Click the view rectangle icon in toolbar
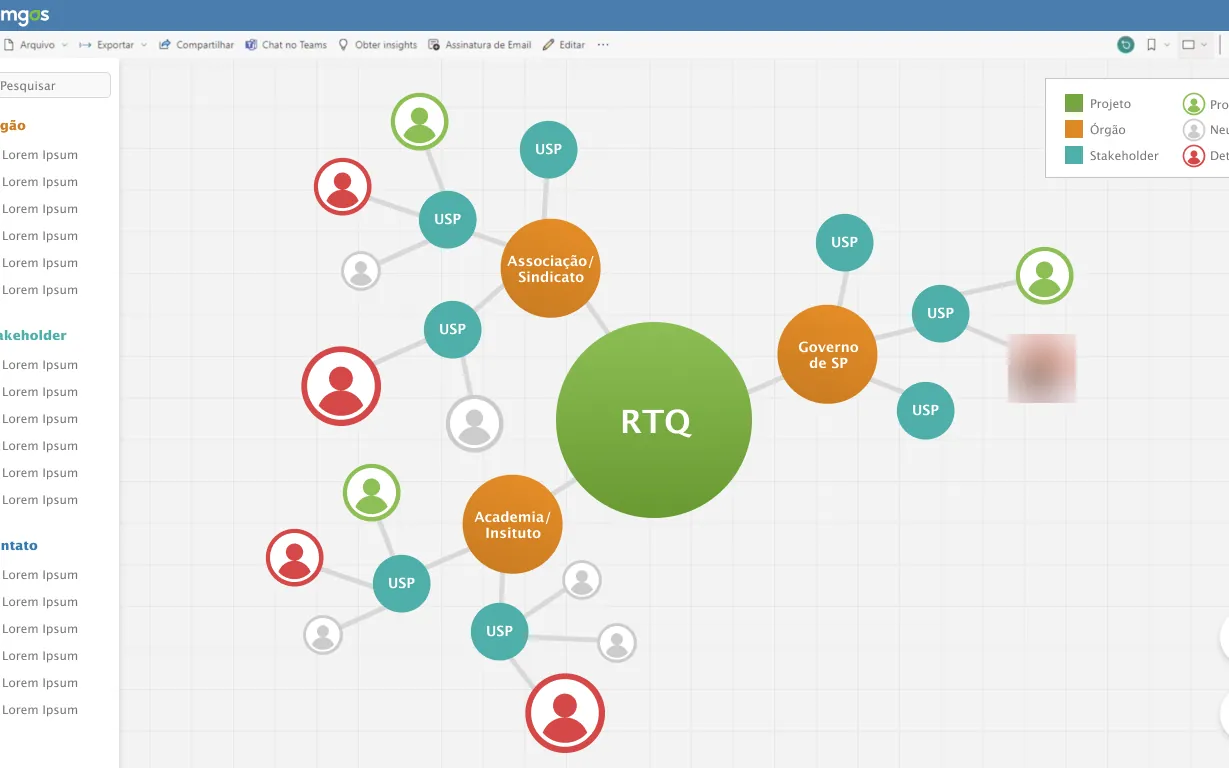Image resolution: width=1229 pixels, height=768 pixels. pyautogui.click(x=1189, y=45)
